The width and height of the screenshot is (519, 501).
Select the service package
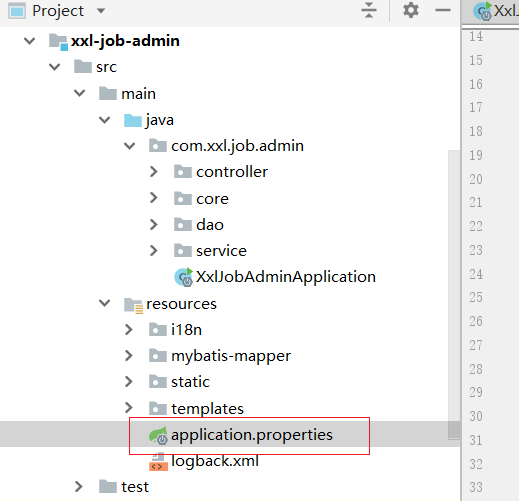[221, 251]
